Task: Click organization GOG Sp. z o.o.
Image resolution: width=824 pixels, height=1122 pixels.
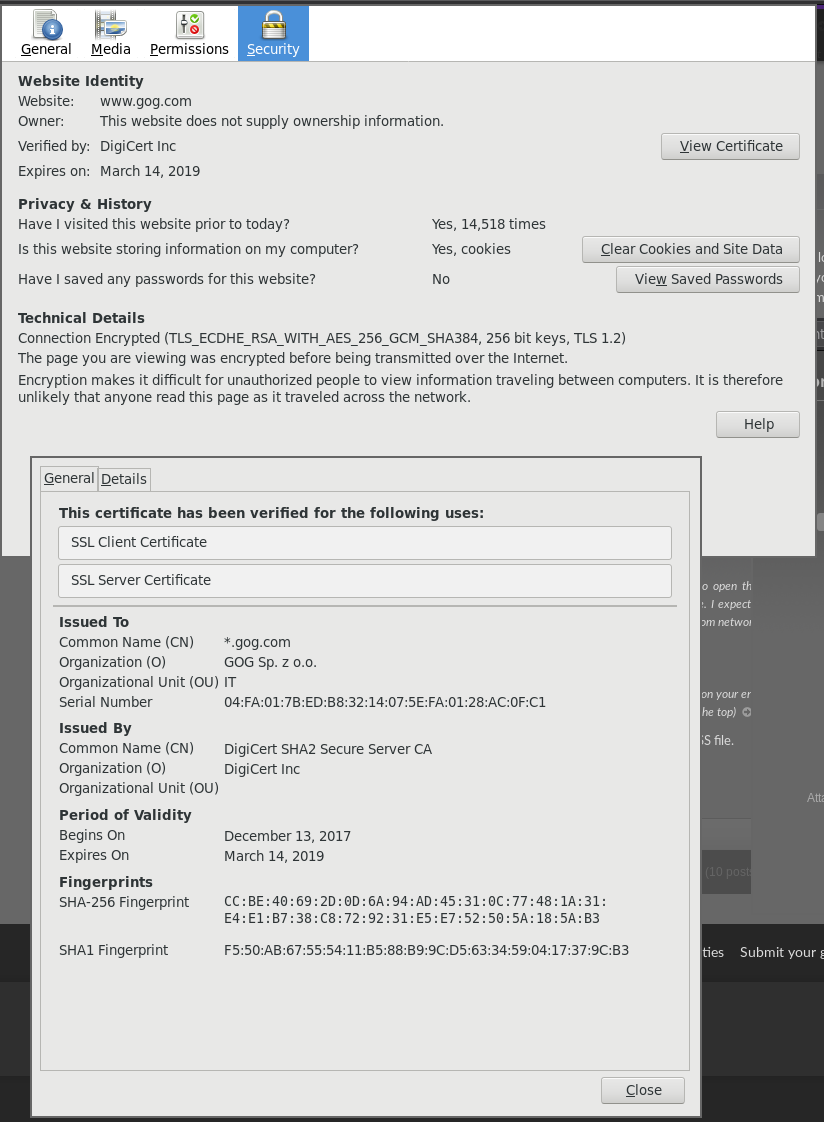Action: [x=270, y=662]
